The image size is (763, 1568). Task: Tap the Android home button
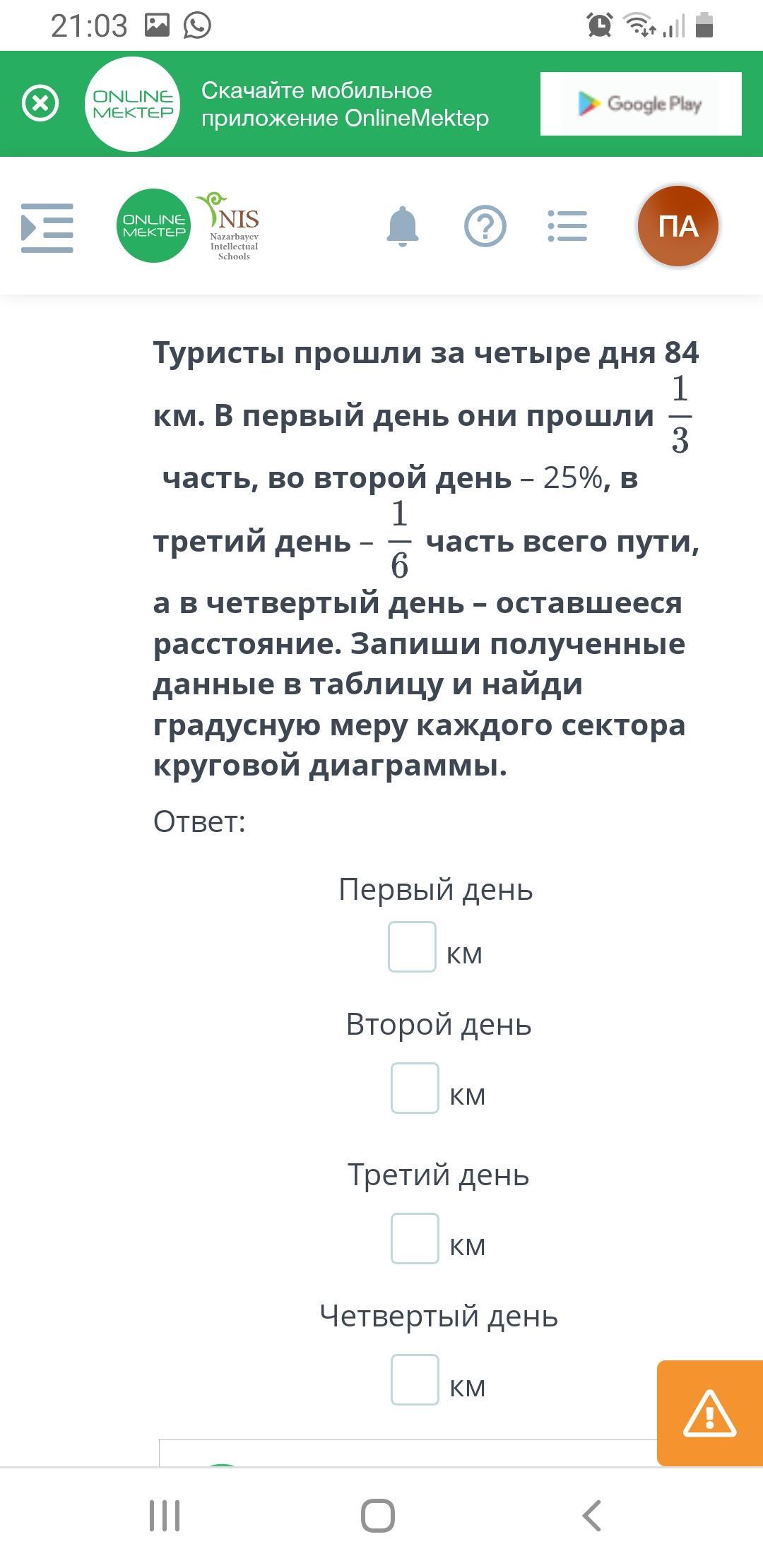coord(378,1516)
